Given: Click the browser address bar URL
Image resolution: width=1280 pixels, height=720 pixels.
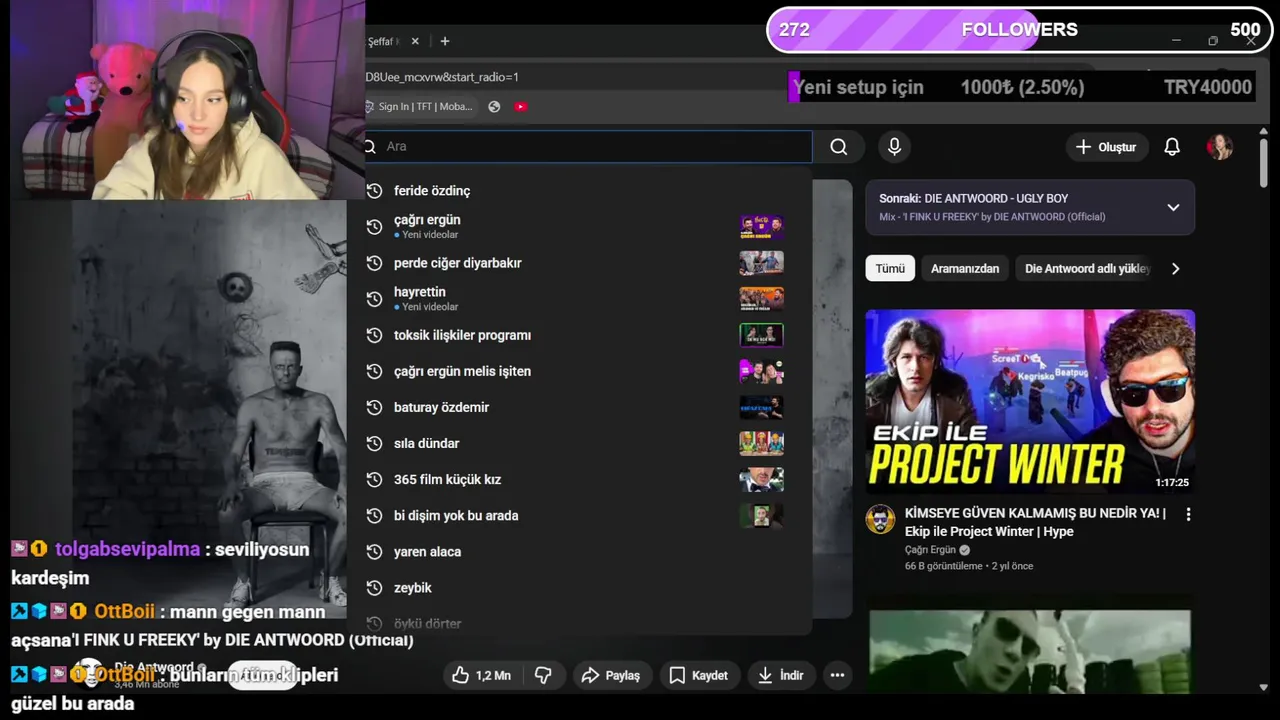Looking at the screenshot, I should (441, 77).
